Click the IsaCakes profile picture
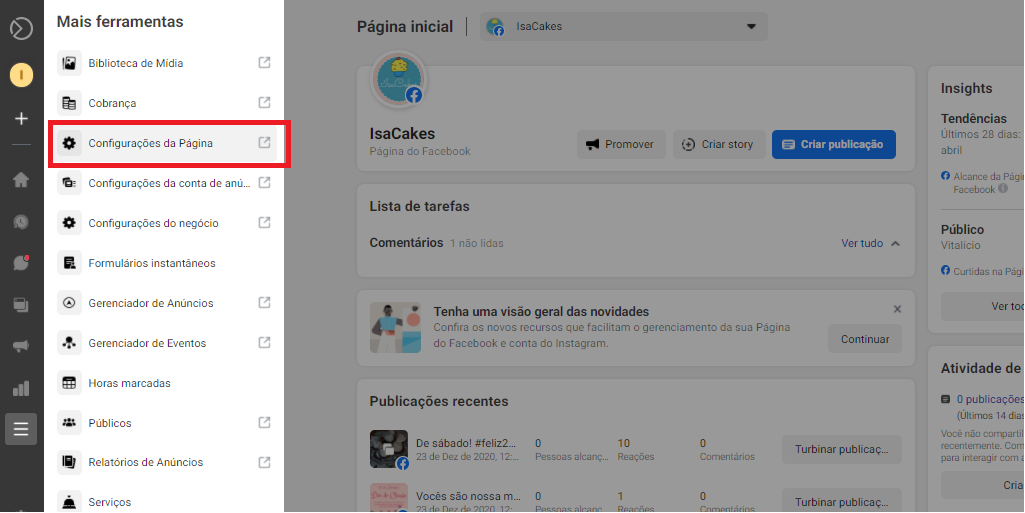This screenshot has width=1025, height=513. point(398,80)
